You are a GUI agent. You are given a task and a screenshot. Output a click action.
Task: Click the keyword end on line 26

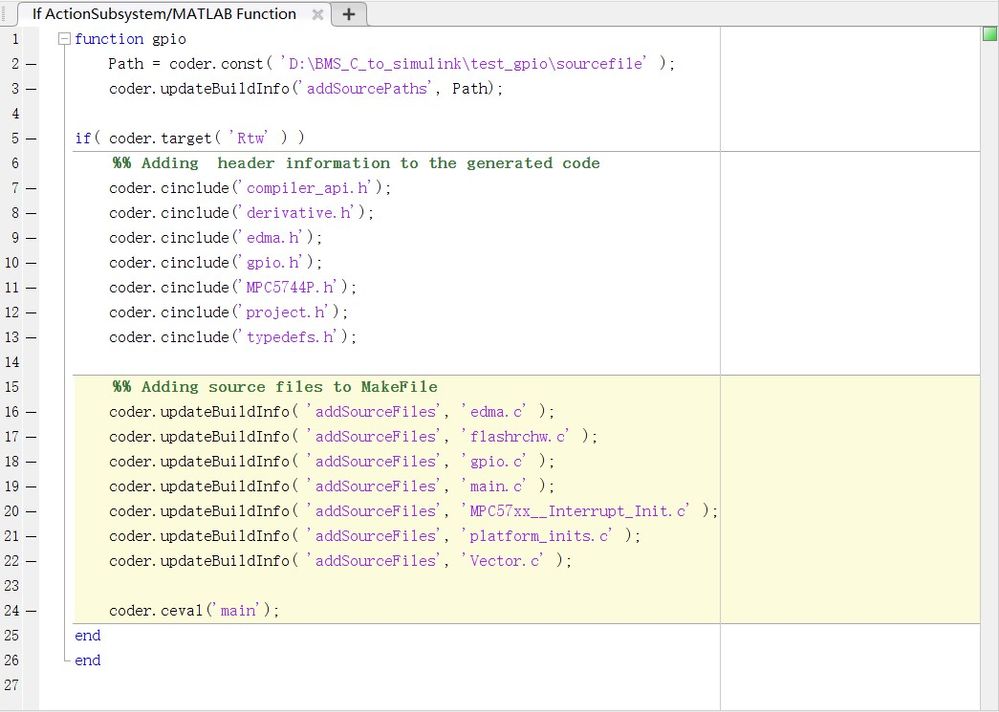point(87,660)
